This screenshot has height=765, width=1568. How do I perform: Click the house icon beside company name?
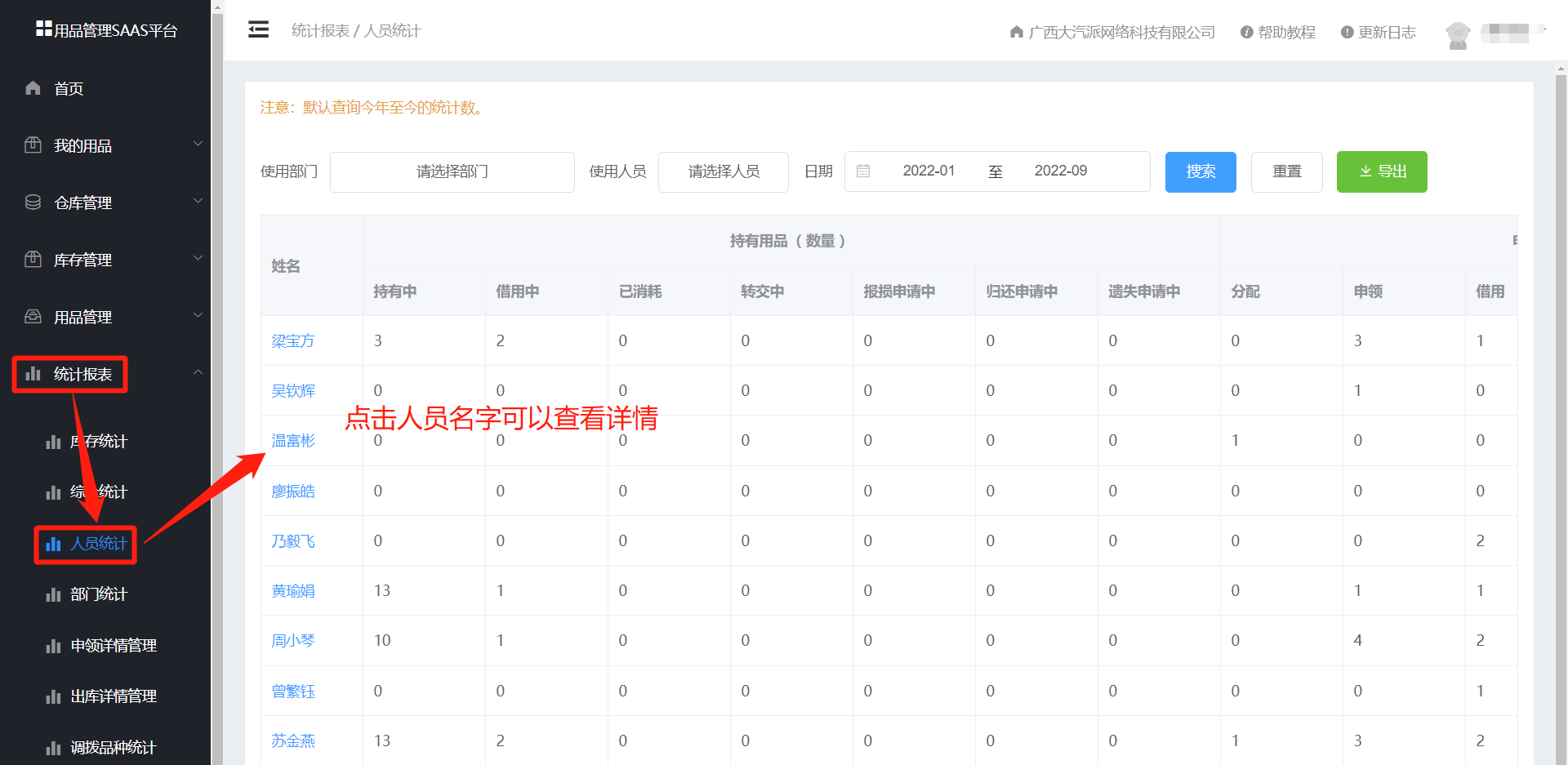point(1017,32)
